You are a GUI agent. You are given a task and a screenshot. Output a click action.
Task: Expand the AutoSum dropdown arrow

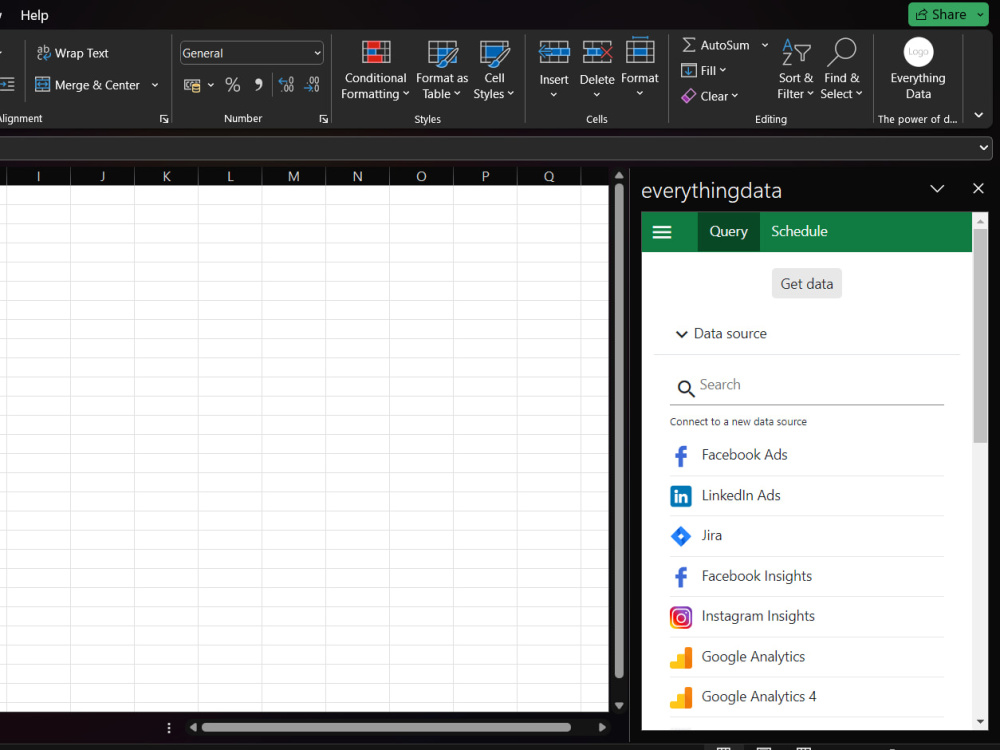(765, 45)
